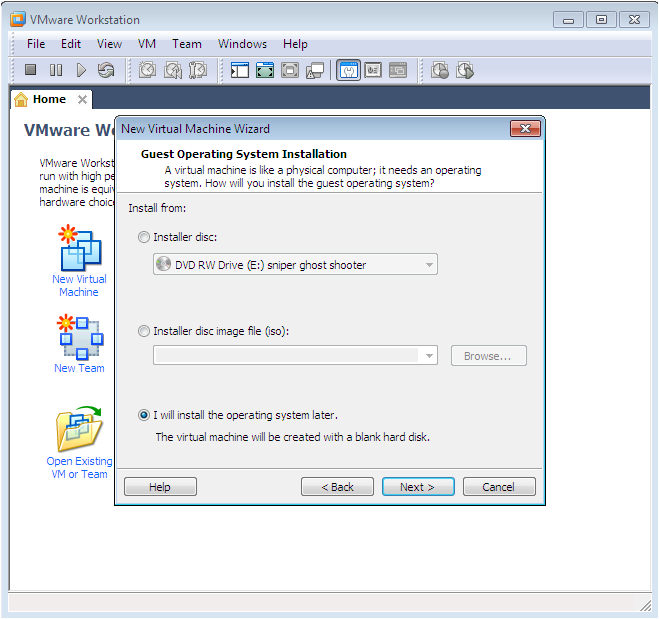Close the Home tab with its X
659x619 pixels.
[82, 100]
